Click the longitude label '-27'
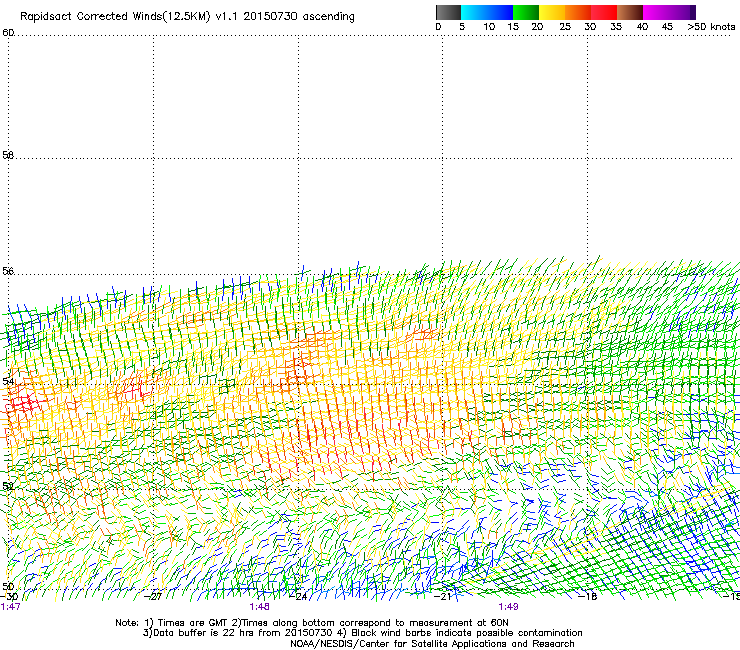The image size is (740, 650). (x=153, y=596)
